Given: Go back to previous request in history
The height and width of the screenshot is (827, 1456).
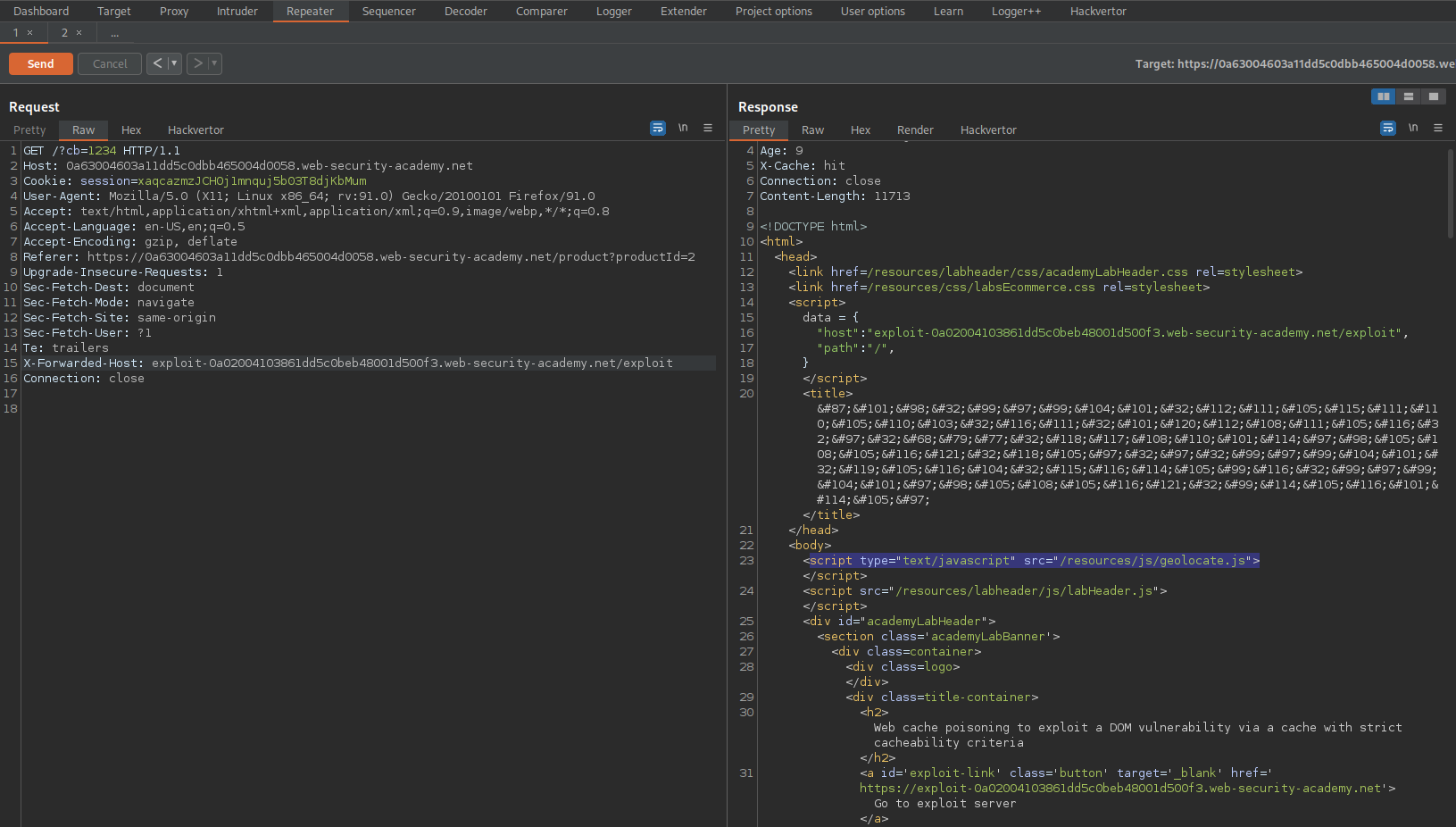Looking at the screenshot, I should click(x=157, y=63).
